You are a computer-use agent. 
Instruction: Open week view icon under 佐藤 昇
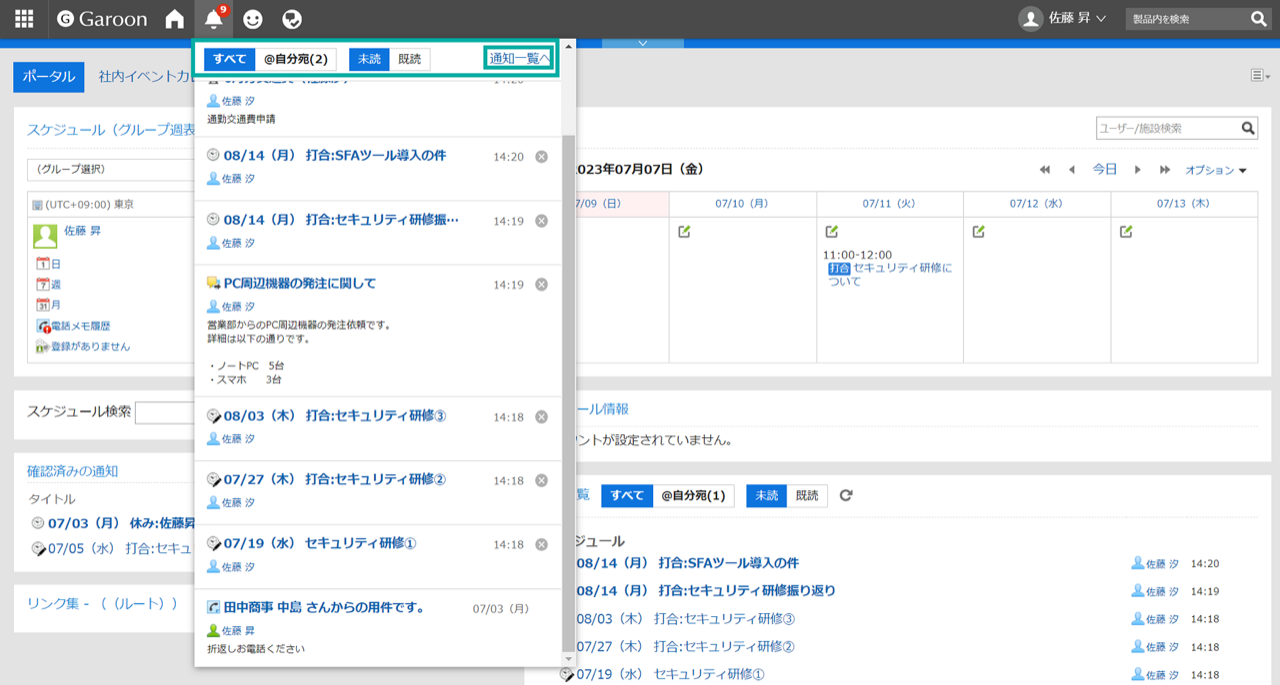[x=42, y=285]
